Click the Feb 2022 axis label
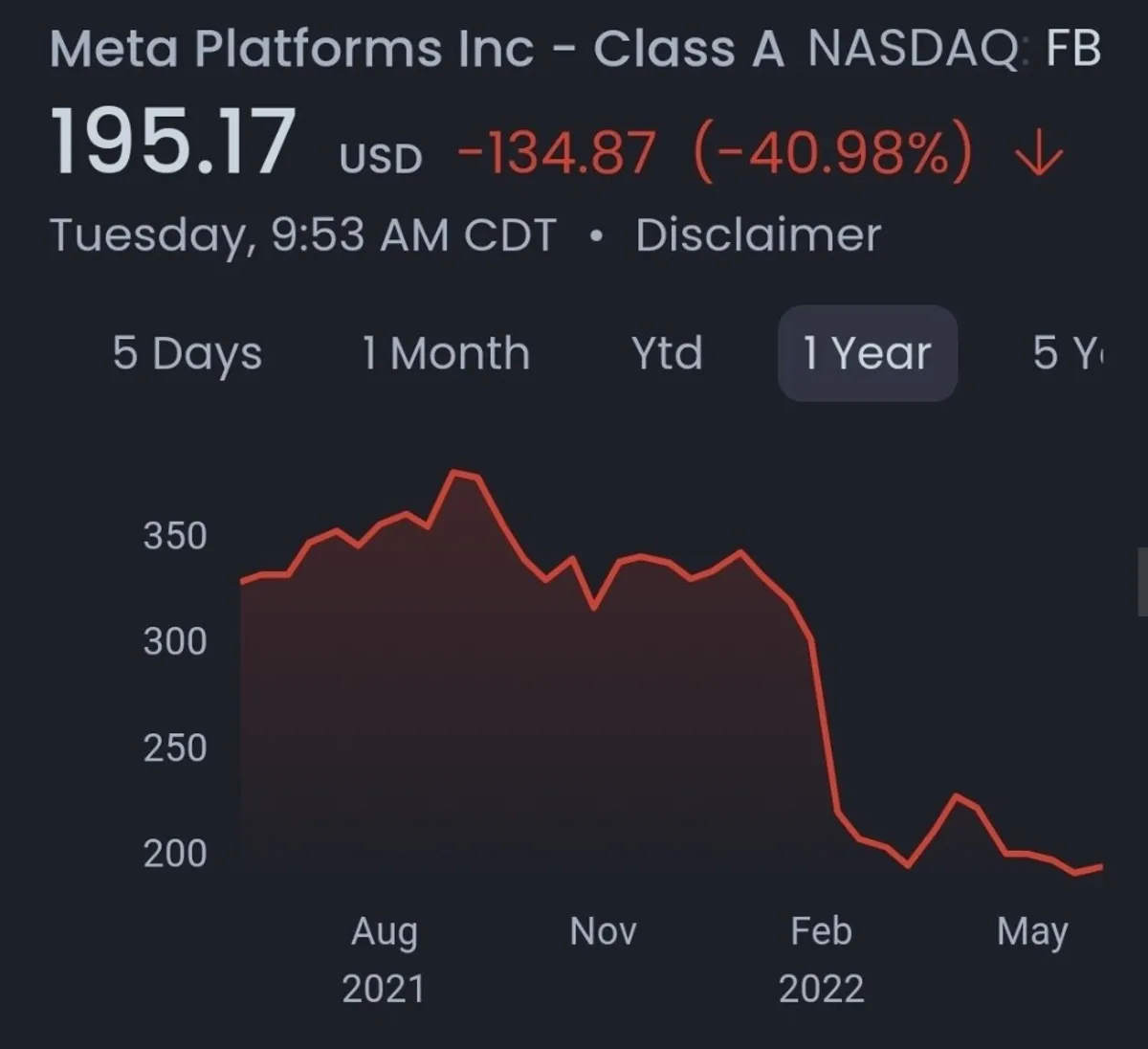The height and width of the screenshot is (1049, 1148). [821, 957]
